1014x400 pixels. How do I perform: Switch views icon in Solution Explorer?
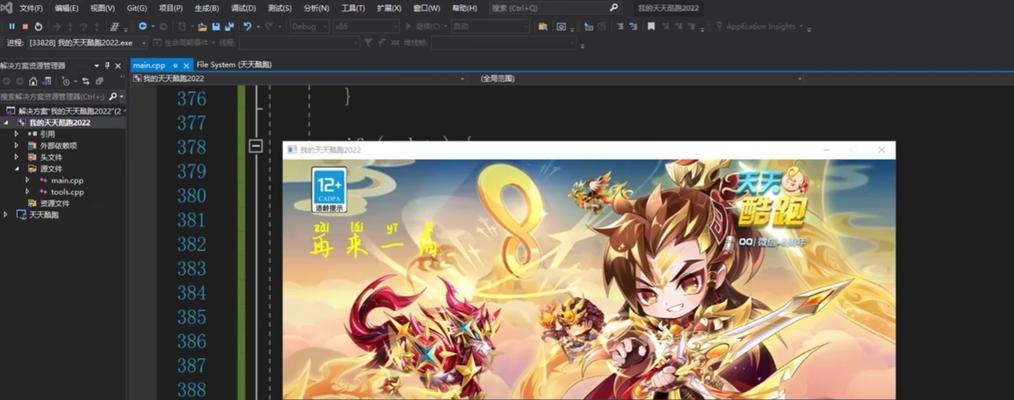(x=47, y=81)
